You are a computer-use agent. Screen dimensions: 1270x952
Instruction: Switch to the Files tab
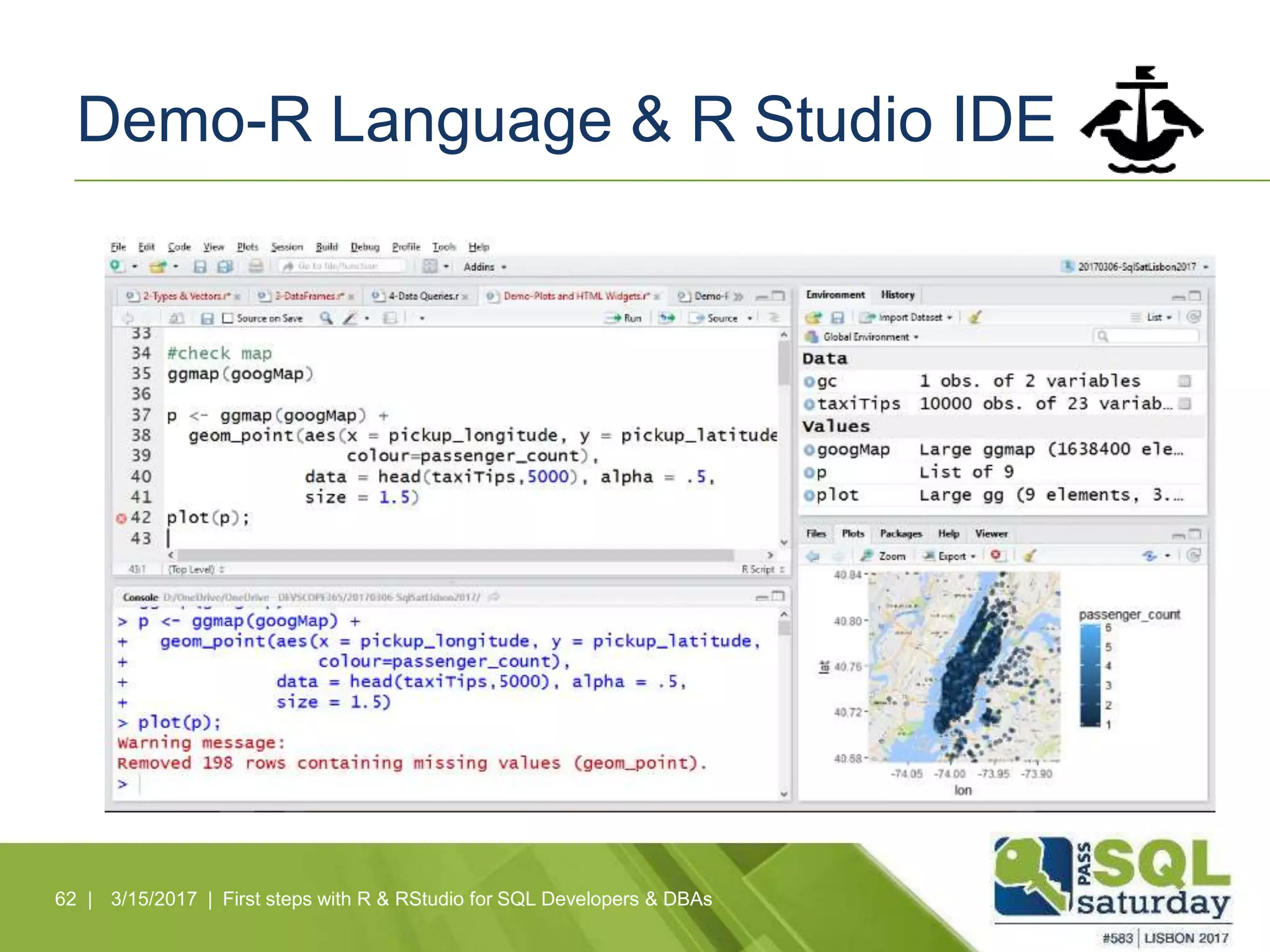point(816,534)
